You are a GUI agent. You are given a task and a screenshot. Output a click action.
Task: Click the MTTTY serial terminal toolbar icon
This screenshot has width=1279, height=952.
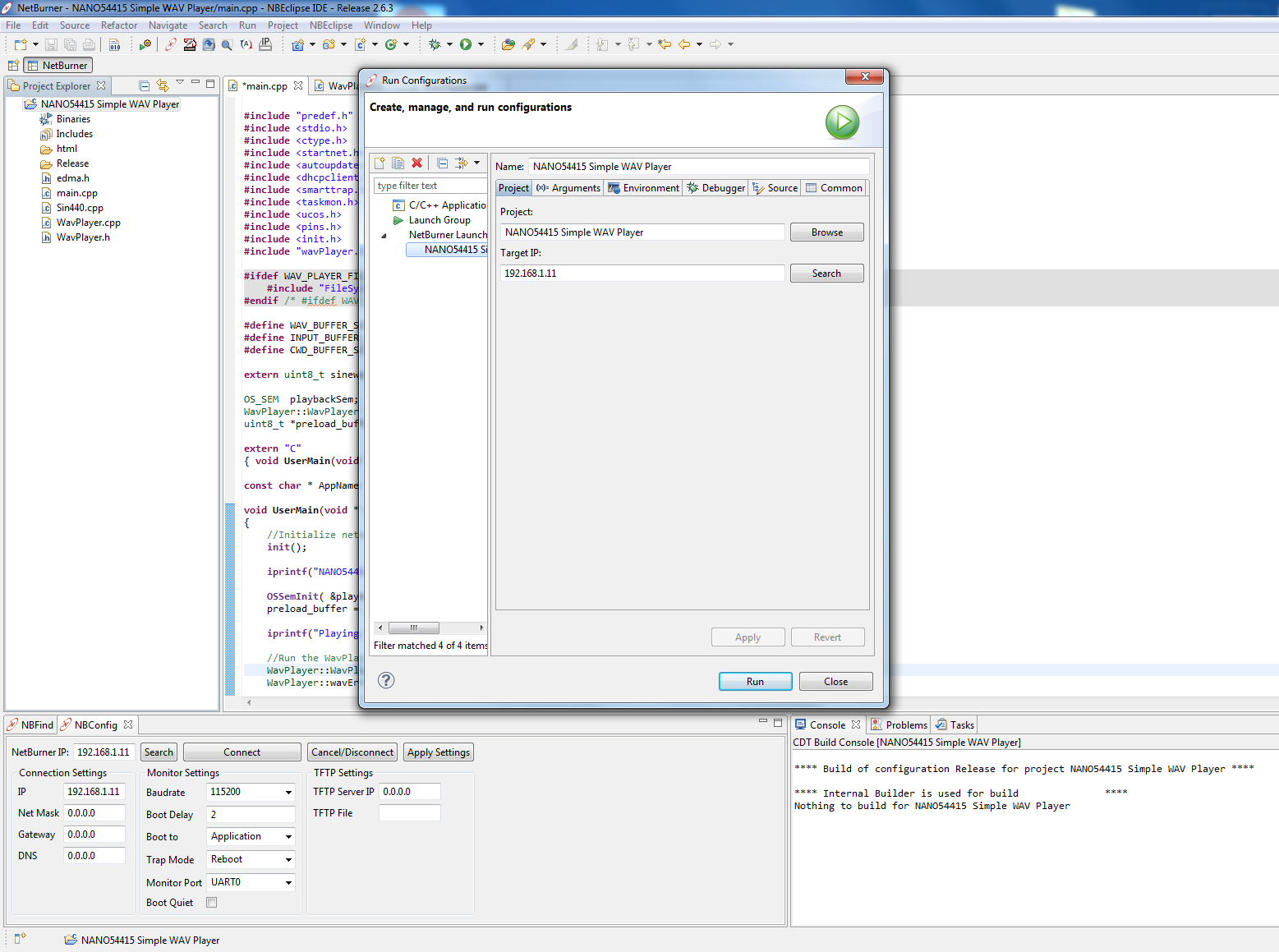[190, 44]
